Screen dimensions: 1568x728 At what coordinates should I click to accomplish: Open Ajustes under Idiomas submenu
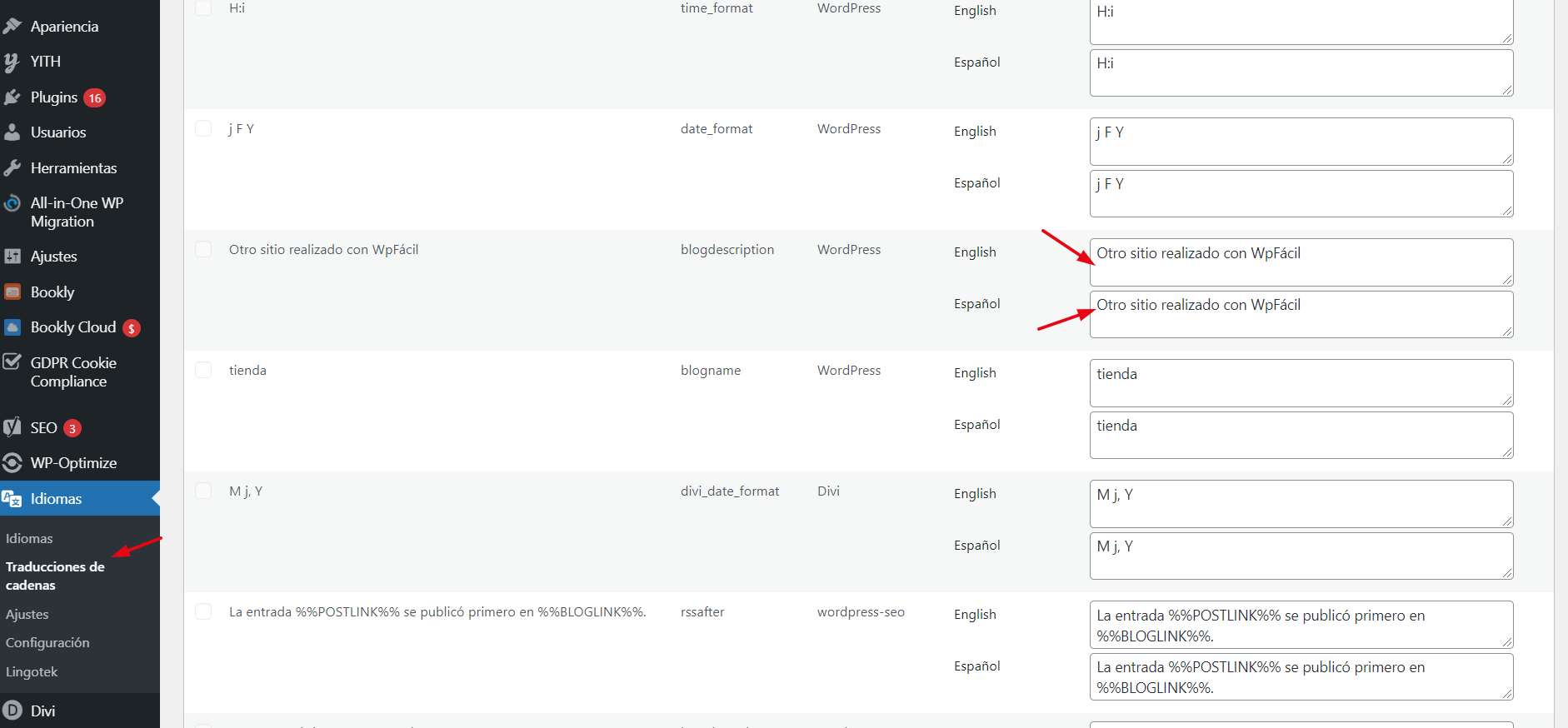tap(27, 615)
